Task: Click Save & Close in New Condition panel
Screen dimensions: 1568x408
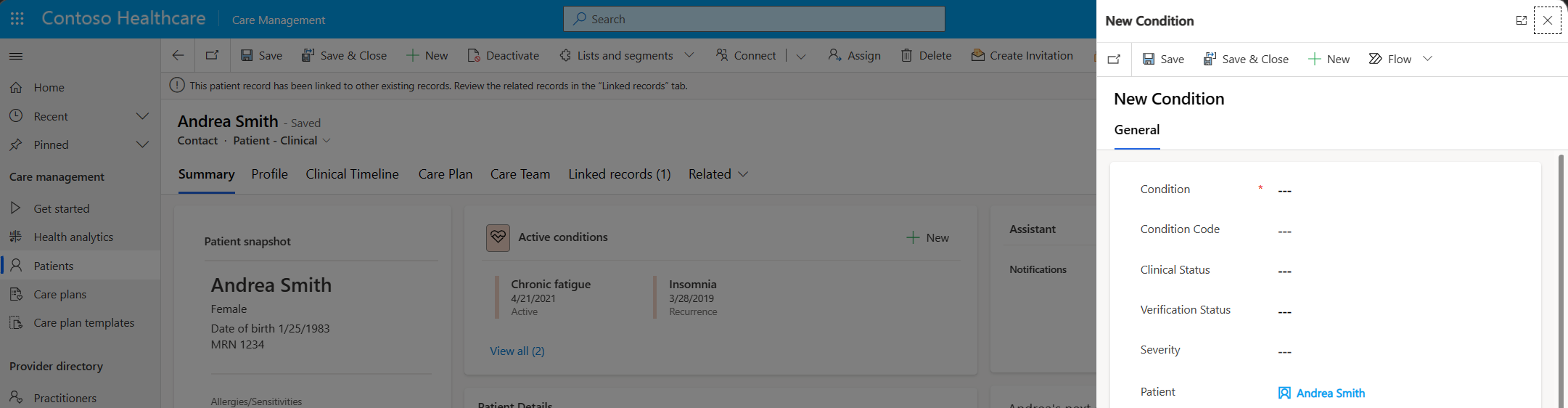Action: point(1246,59)
